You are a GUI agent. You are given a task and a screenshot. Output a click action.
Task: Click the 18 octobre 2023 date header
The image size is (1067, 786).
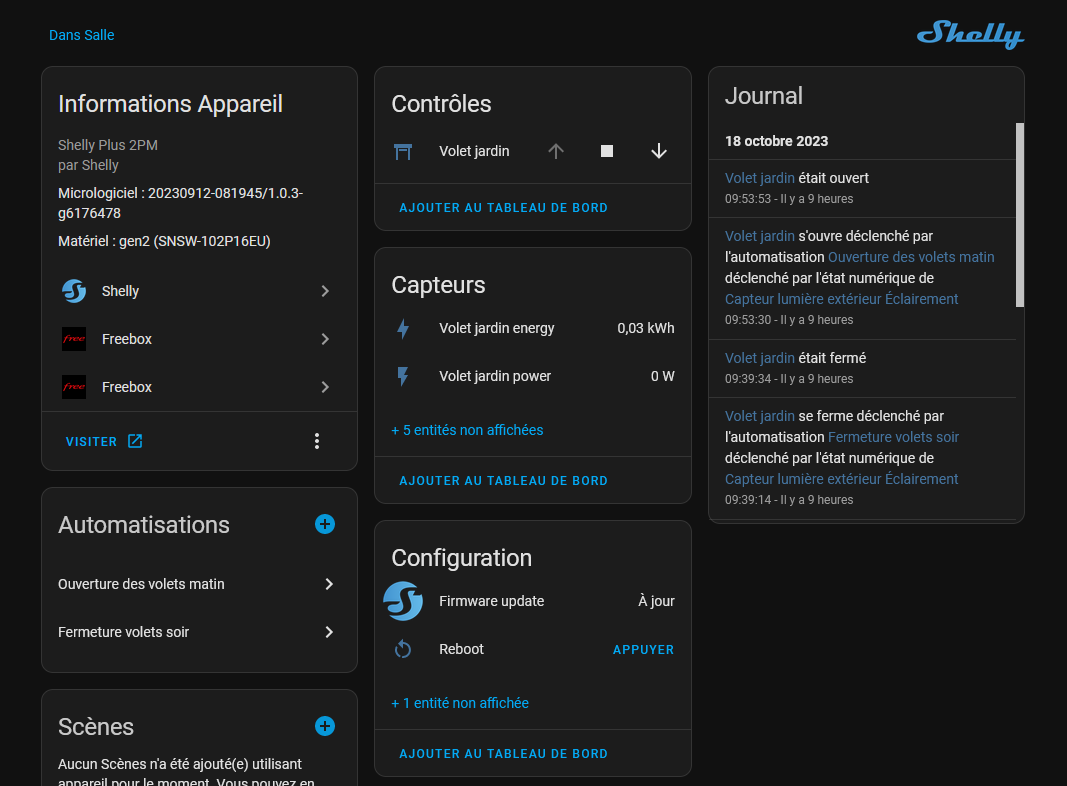(776, 142)
